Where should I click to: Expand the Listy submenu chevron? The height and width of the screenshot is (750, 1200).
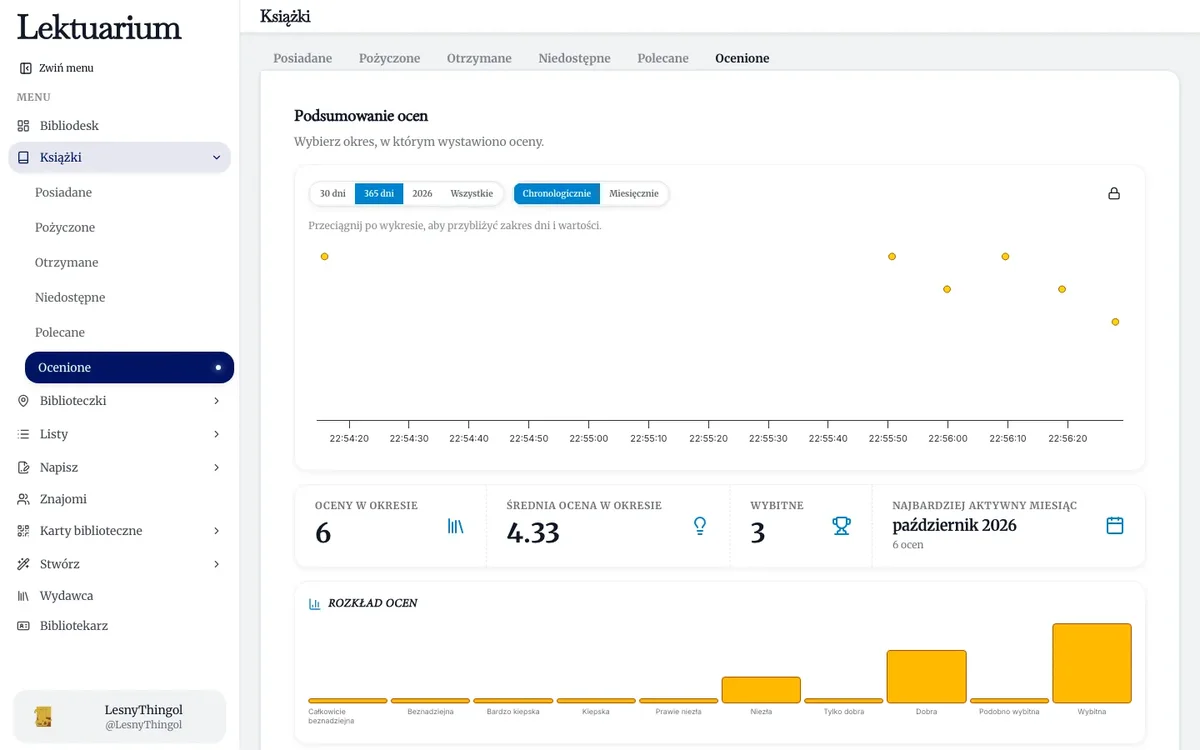click(x=217, y=434)
